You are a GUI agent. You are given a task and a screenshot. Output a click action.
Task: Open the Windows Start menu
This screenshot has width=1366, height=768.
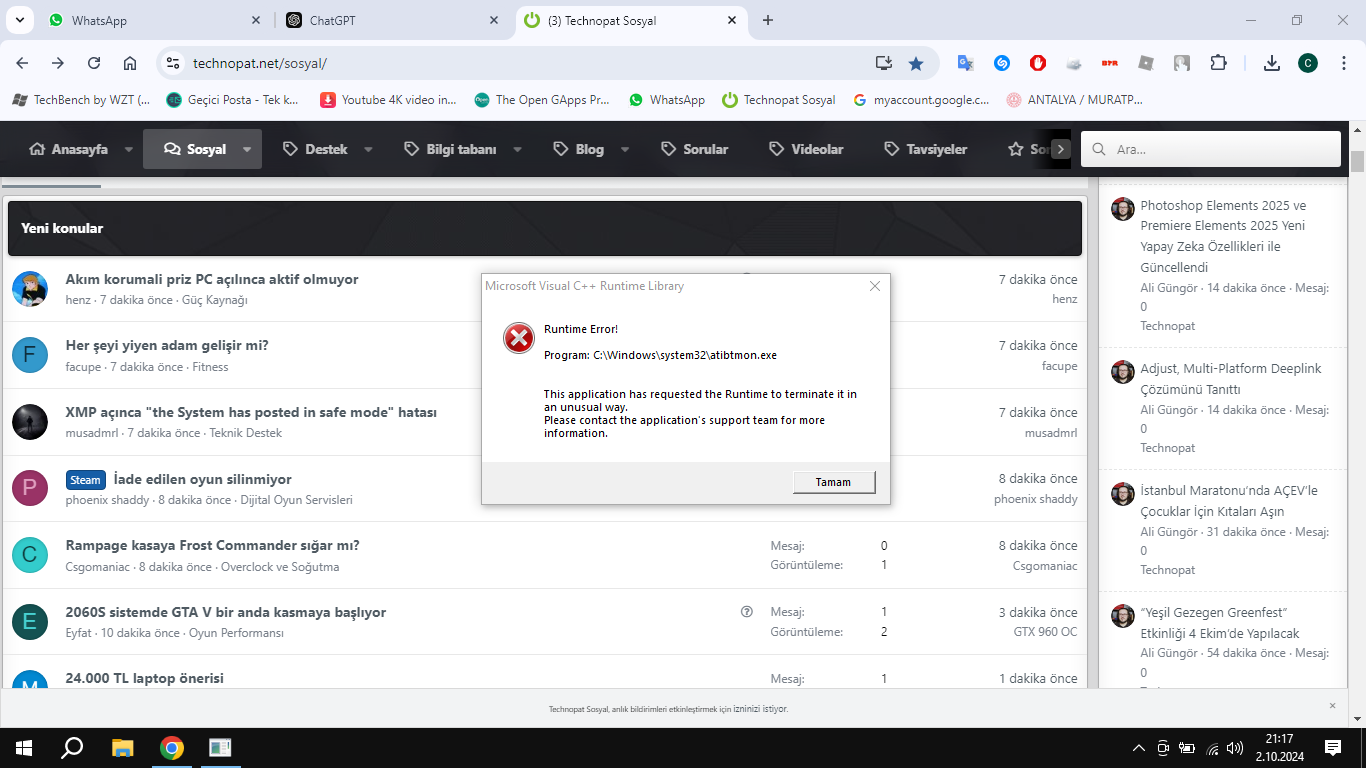[x=24, y=747]
